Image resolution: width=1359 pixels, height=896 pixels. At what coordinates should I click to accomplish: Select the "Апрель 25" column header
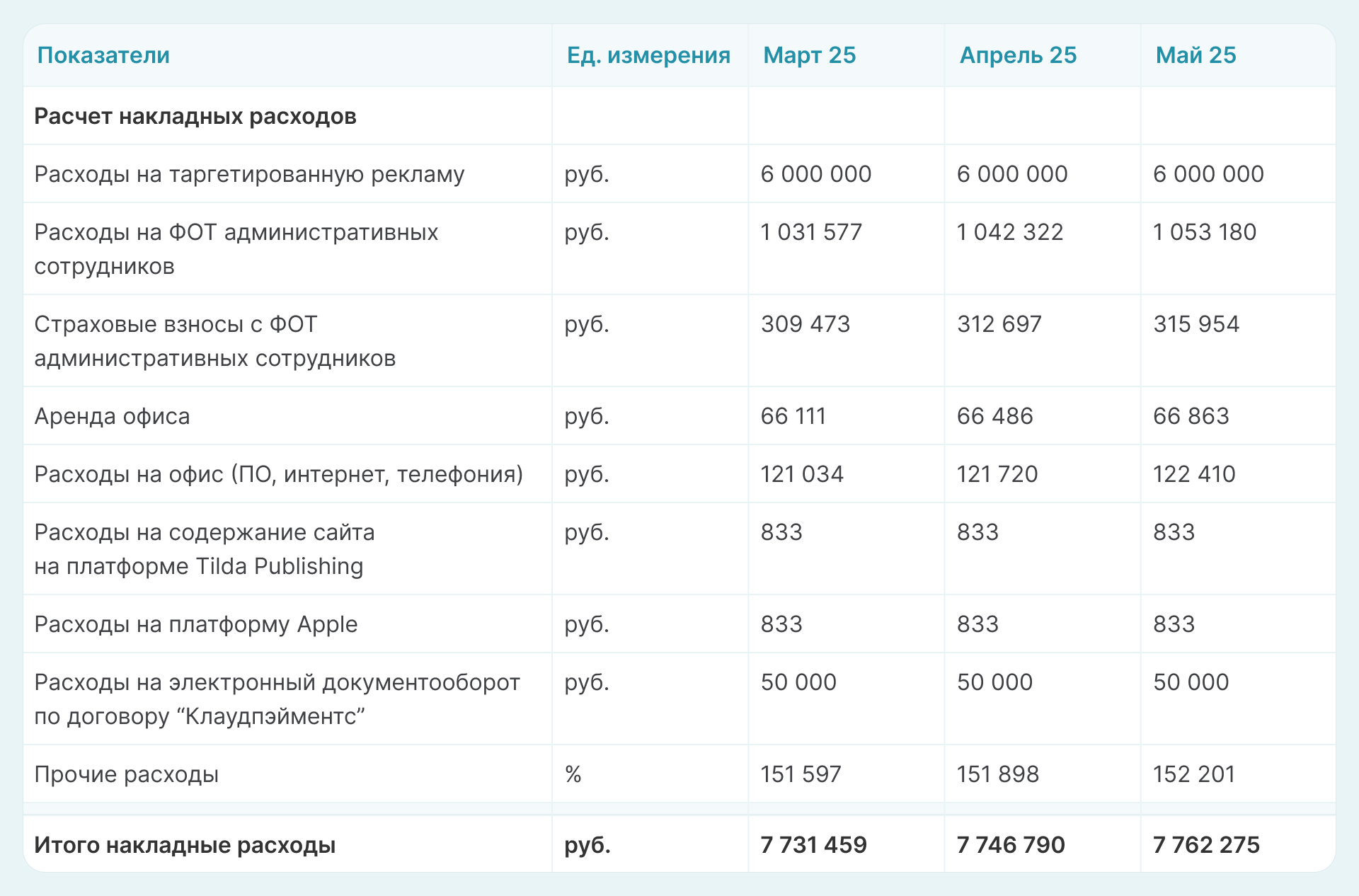(x=1017, y=55)
